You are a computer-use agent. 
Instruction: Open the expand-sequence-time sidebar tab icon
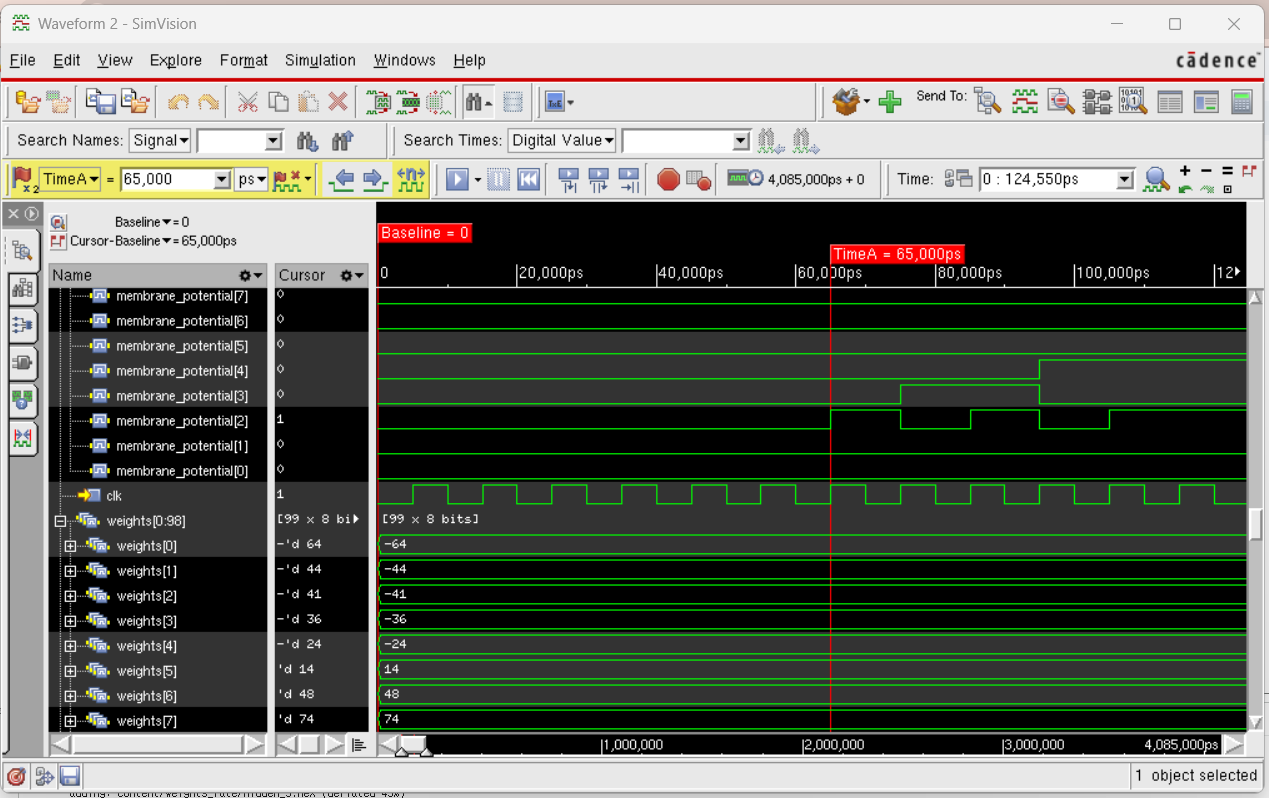(22, 437)
